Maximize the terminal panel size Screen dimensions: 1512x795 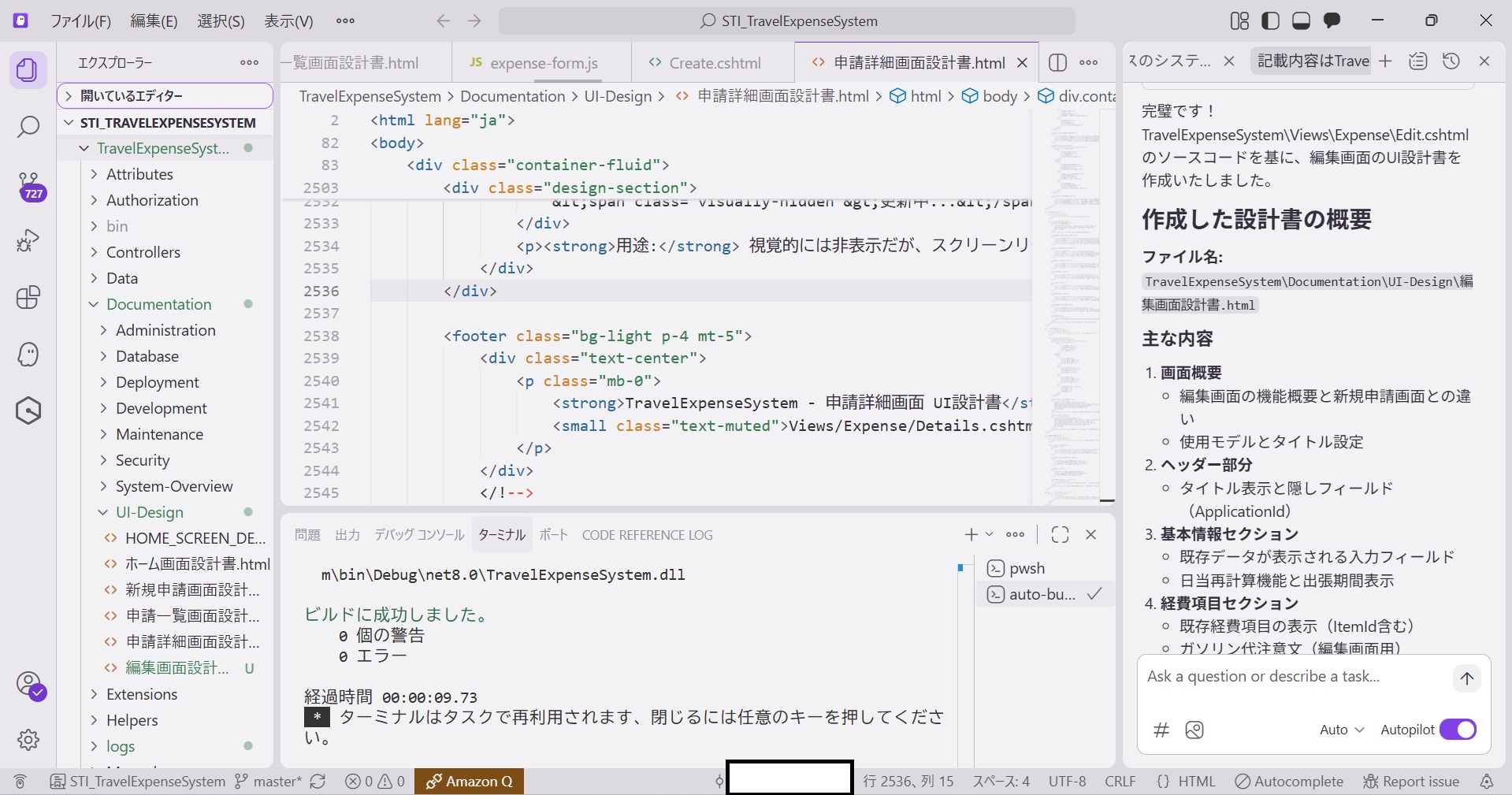pyautogui.click(x=1060, y=535)
